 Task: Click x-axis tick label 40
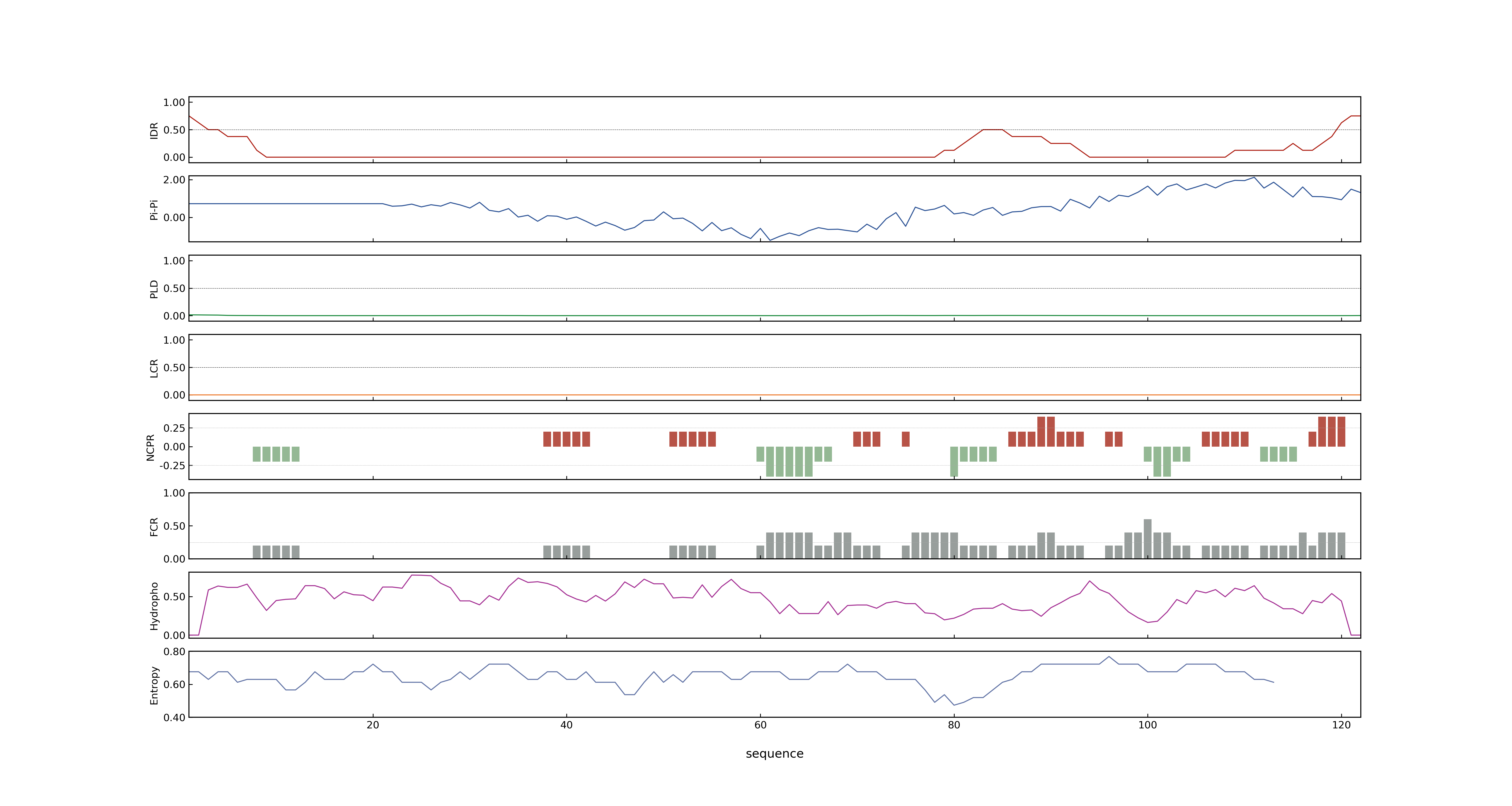click(x=566, y=725)
